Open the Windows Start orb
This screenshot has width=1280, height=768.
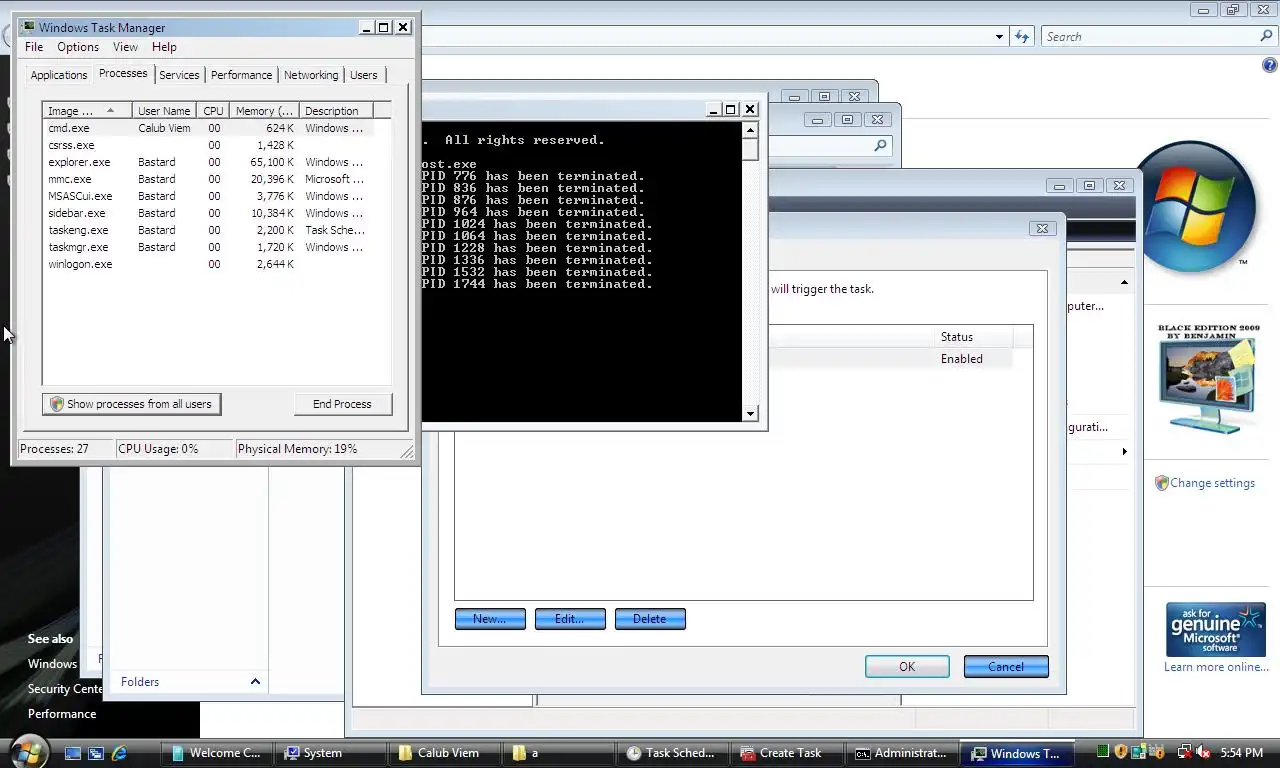[28, 752]
